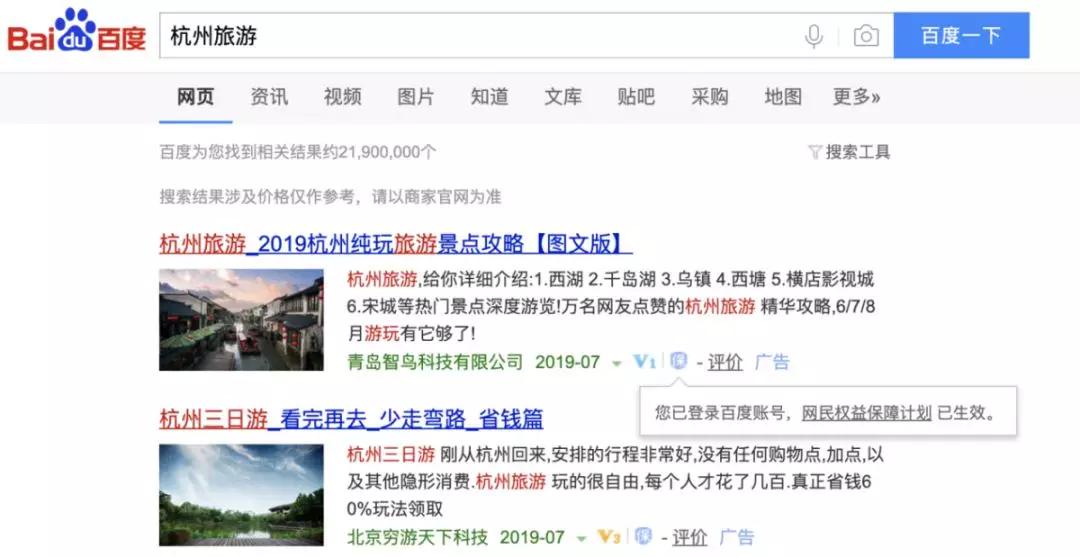Open 搜索工具 search tools filter
The height and width of the screenshot is (557, 1080).
pos(849,152)
